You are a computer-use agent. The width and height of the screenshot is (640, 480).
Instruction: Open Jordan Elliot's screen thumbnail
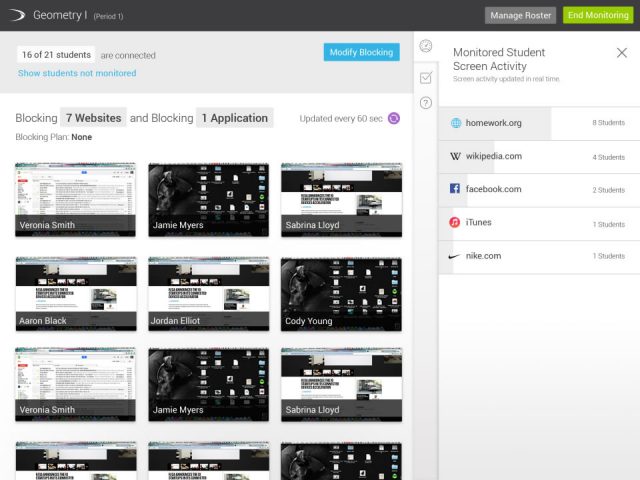[x=208, y=294]
